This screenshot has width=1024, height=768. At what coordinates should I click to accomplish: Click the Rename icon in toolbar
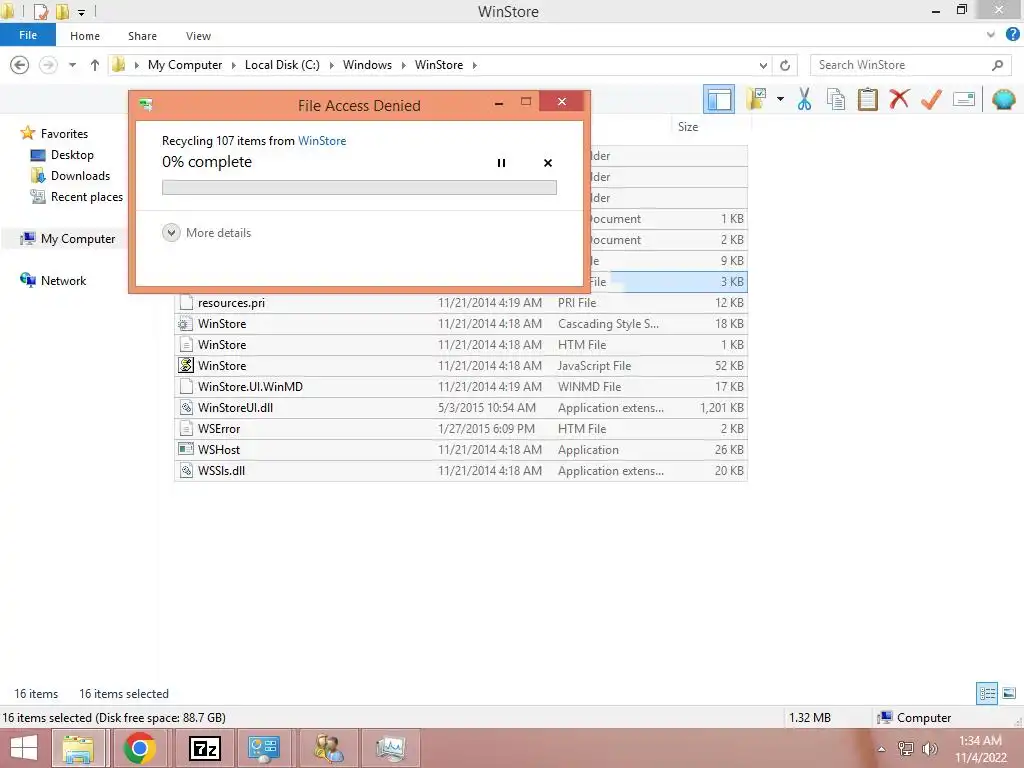[964, 100]
